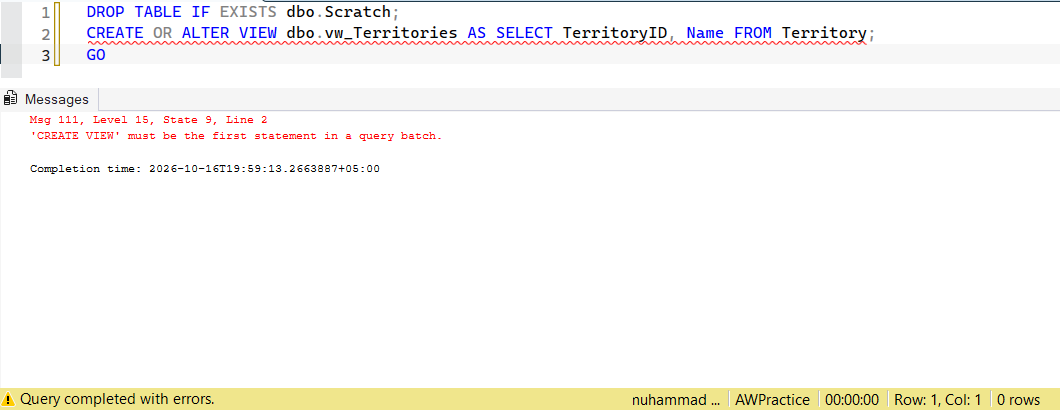
Task: Click the '0 rows' status bar entry
Action: 1019,399
